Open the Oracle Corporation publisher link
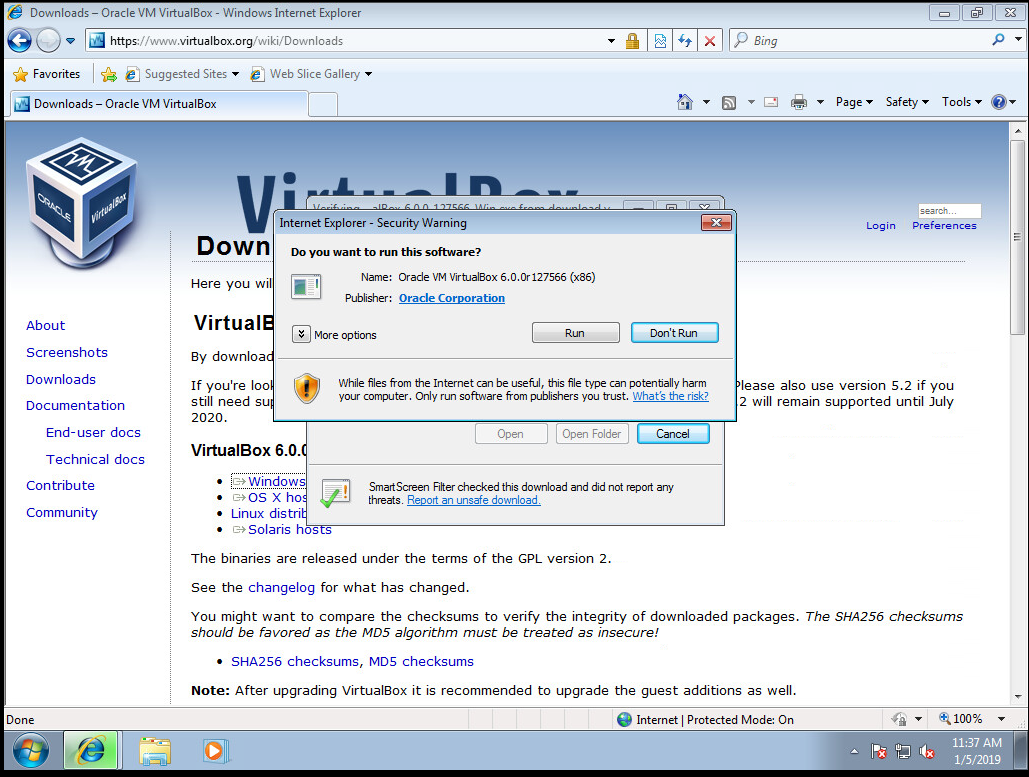Viewport: 1029px width, 777px height. 452,298
